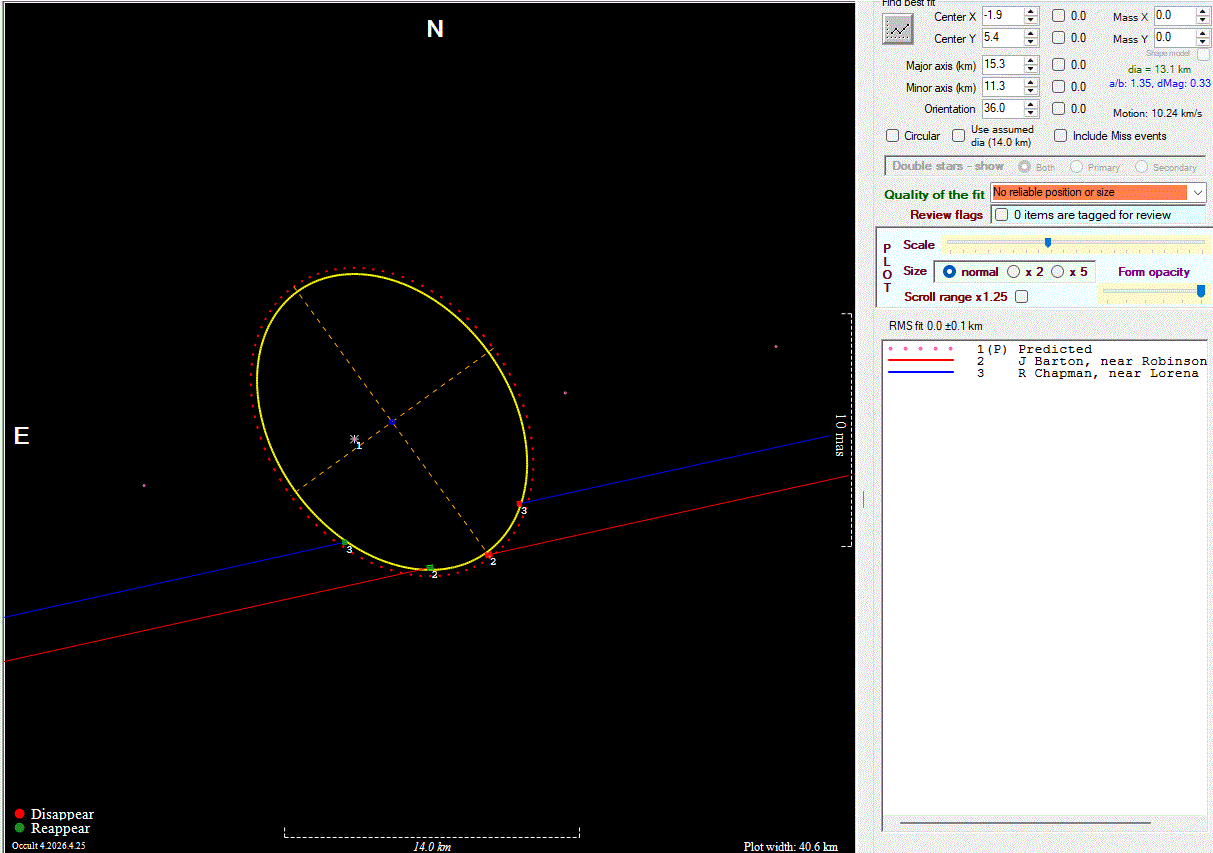Click the red disappear marker on chord 2
Image resolution: width=1213 pixels, height=853 pixels.
(488, 553)
